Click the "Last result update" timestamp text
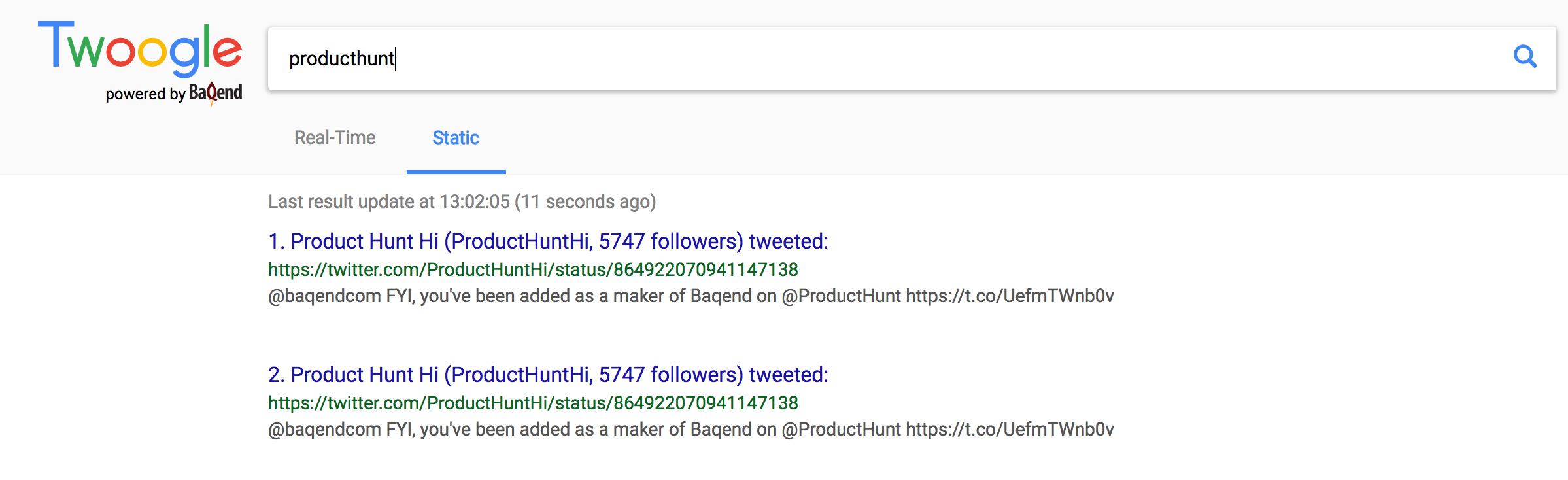The width and height of the screenshot is (1568, 480). pos(462,201)
